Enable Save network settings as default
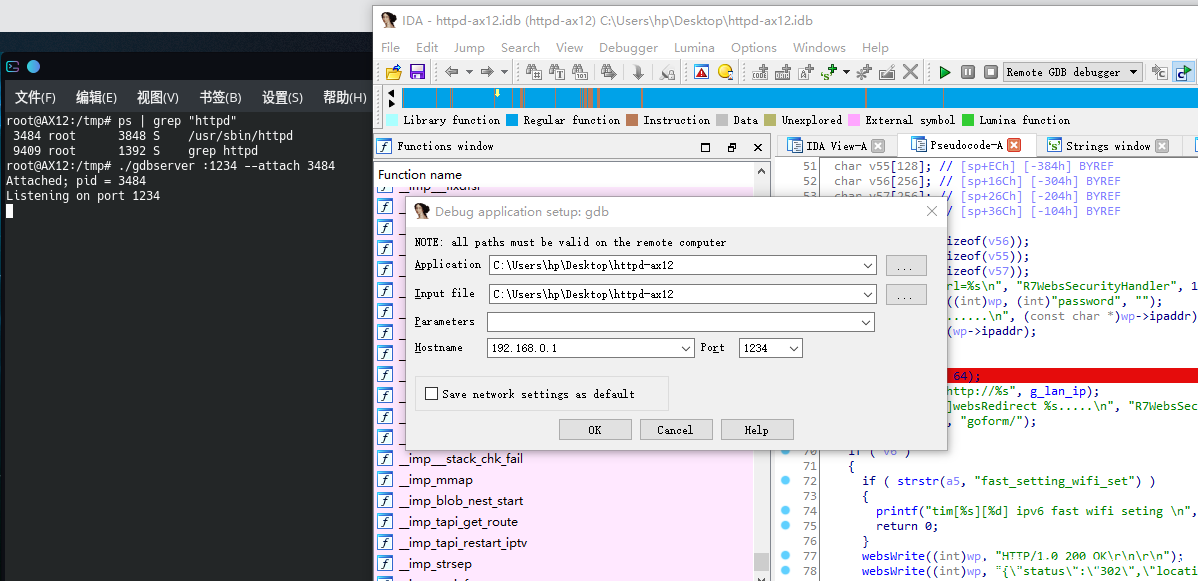Viewport: 1198px width, 581px height. pos(432,394)
